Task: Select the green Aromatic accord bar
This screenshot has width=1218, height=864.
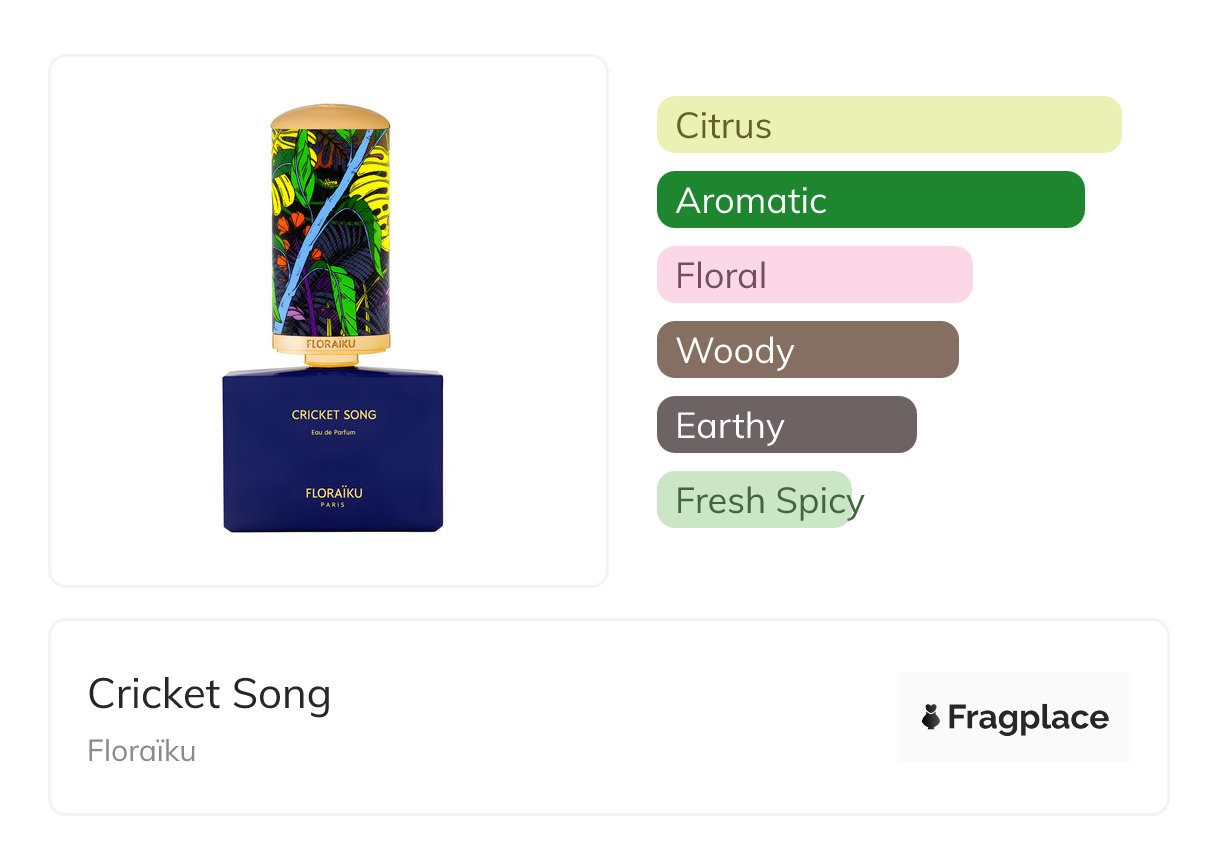Action: click(x=870, y=200)
